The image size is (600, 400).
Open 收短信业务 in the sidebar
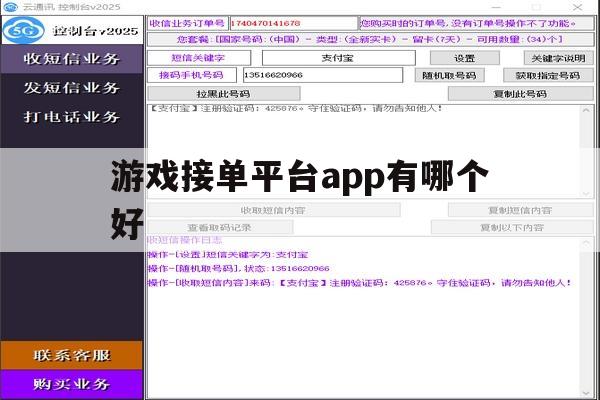pyautogui.click(x=72, y=59)
